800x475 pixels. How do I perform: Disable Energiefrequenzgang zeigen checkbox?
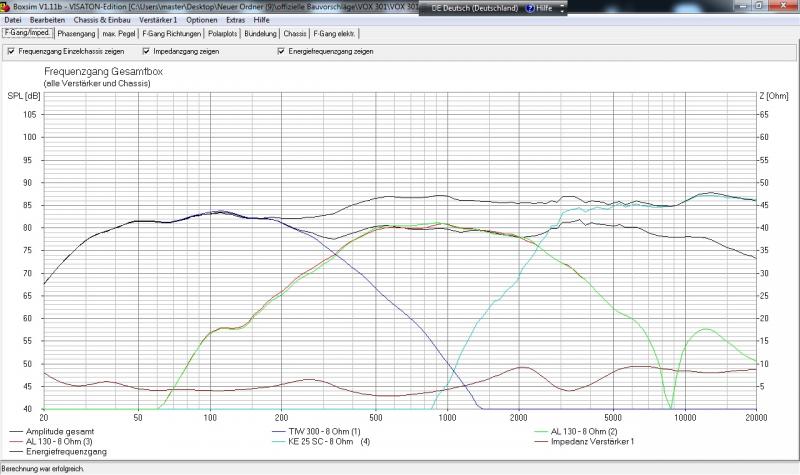pyautogui.click(x=281, y=51)
